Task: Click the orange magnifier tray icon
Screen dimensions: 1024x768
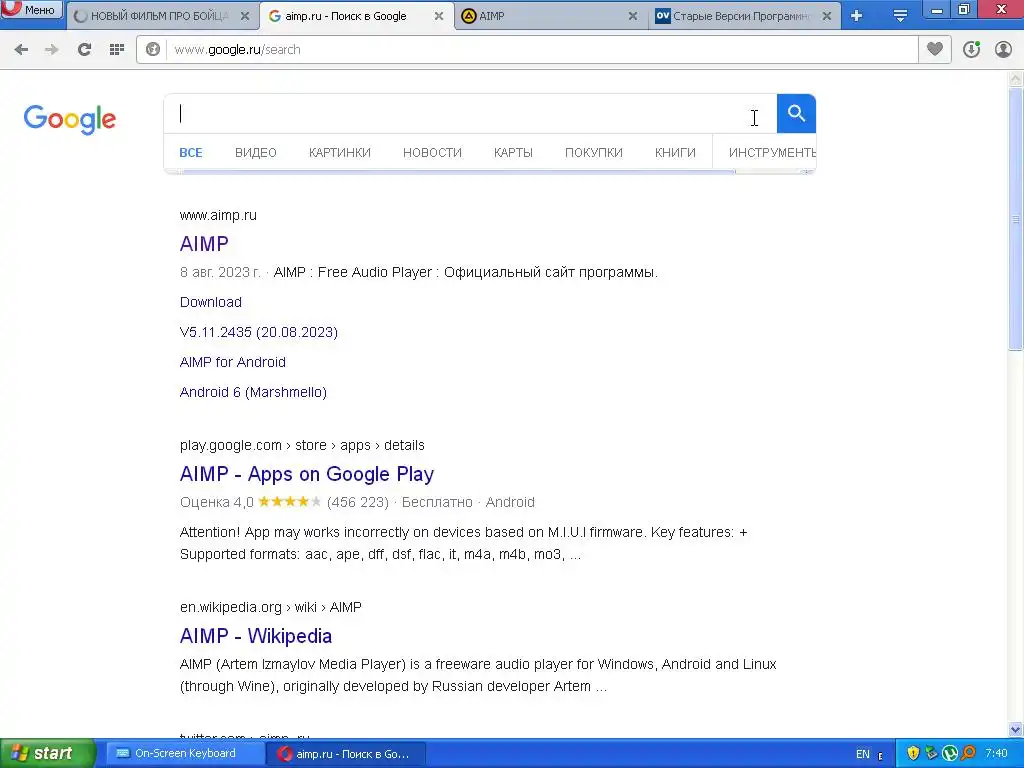Action: pyautogui.click(x=968, y=754)
